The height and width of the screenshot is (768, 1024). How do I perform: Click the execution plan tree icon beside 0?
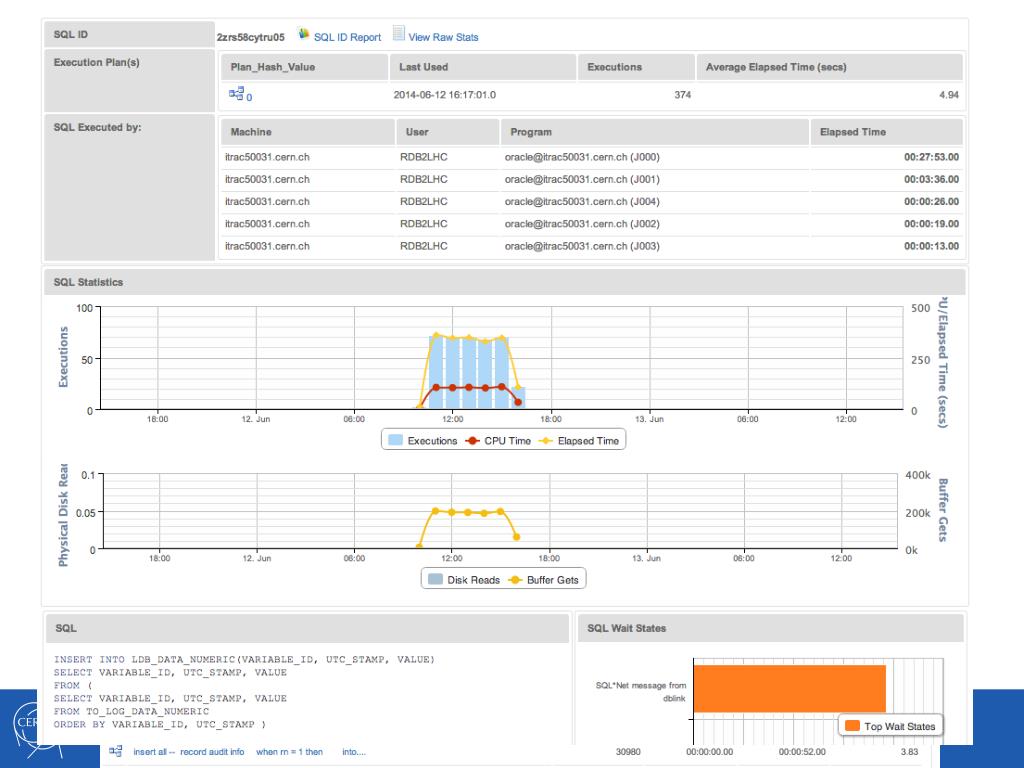point(236,94)
